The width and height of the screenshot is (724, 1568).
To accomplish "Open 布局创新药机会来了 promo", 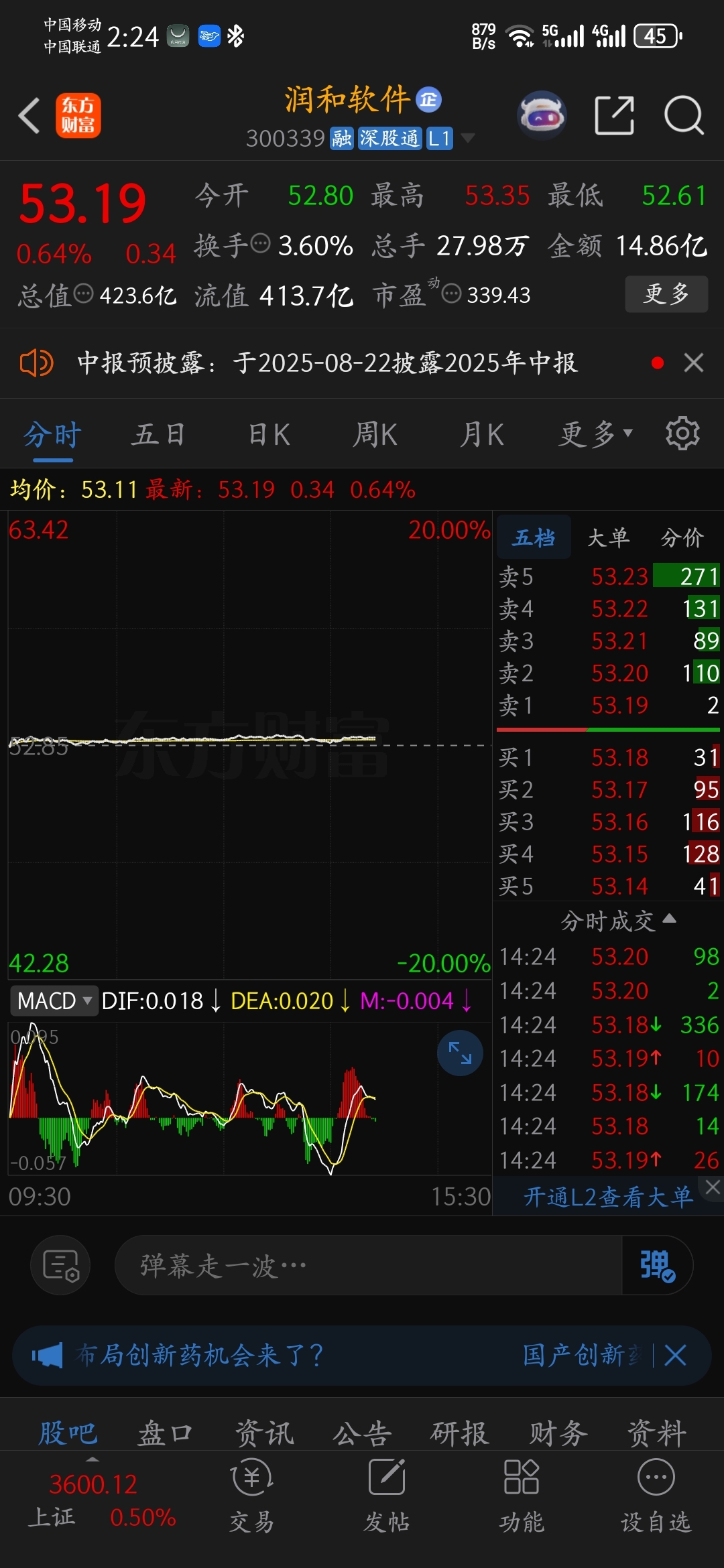I will pos(200,1355).
